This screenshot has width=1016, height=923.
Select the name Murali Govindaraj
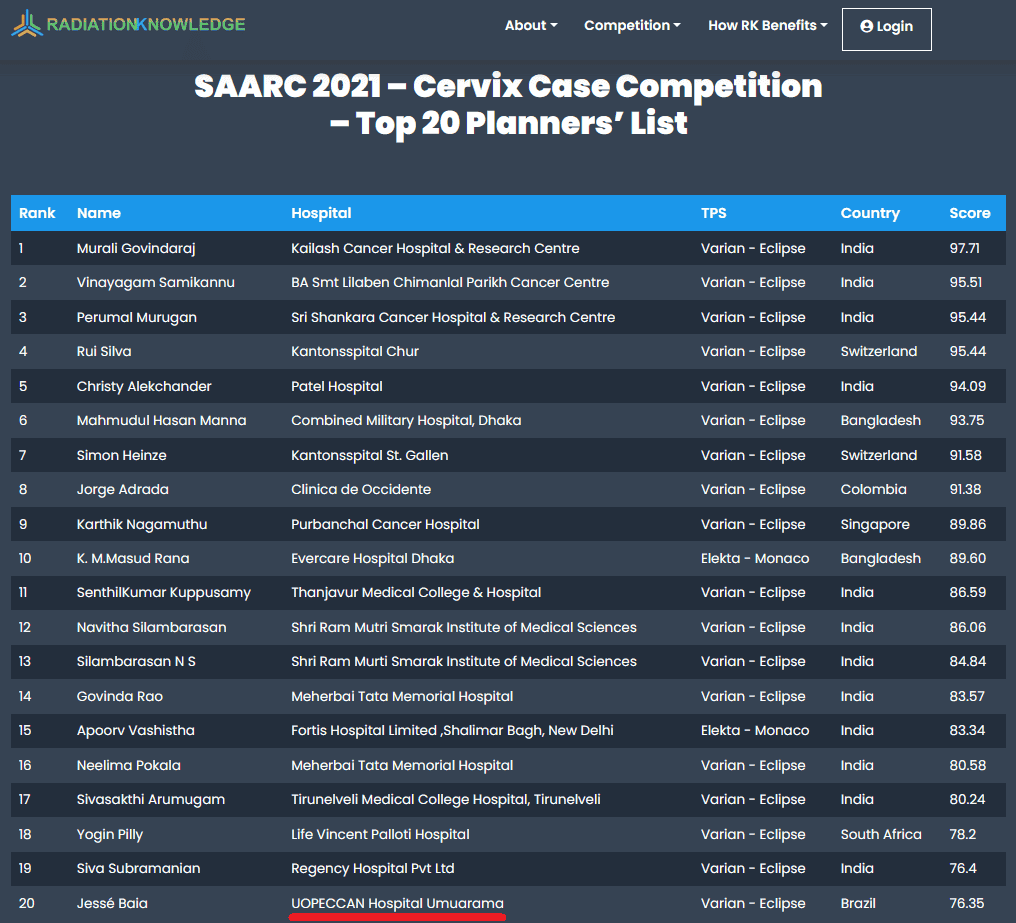[135, 248]
